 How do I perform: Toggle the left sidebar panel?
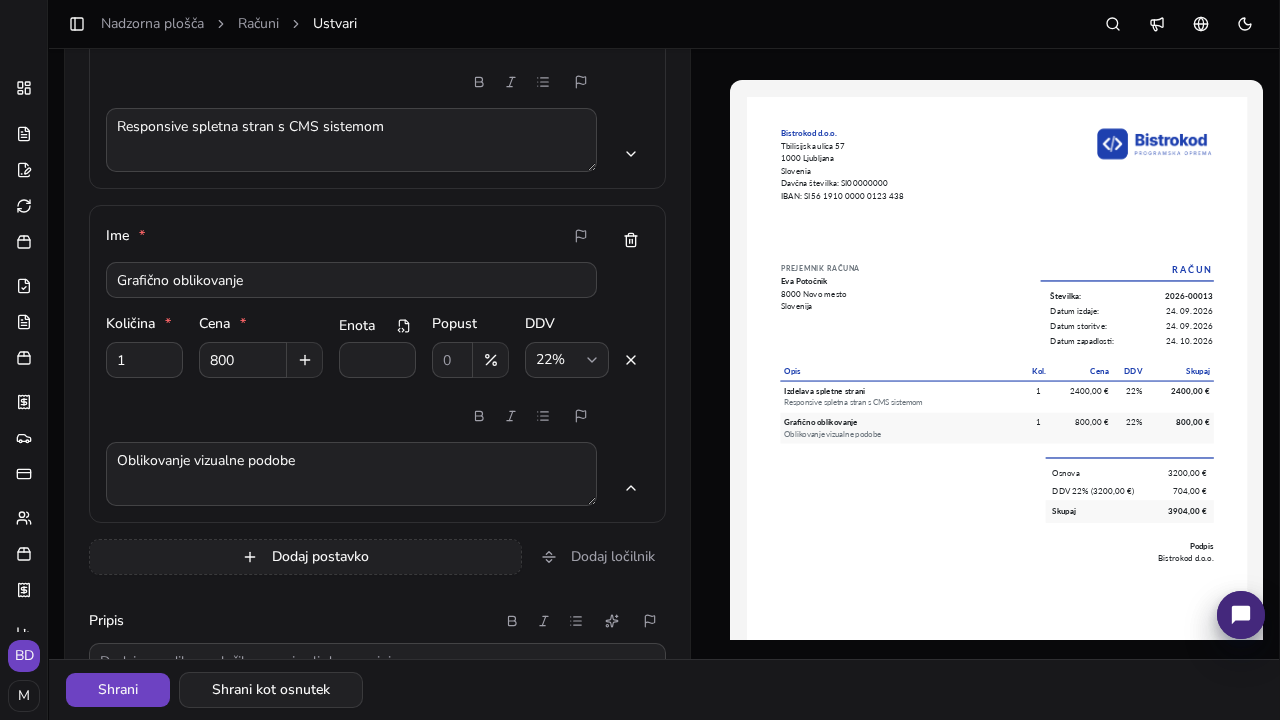77,24
